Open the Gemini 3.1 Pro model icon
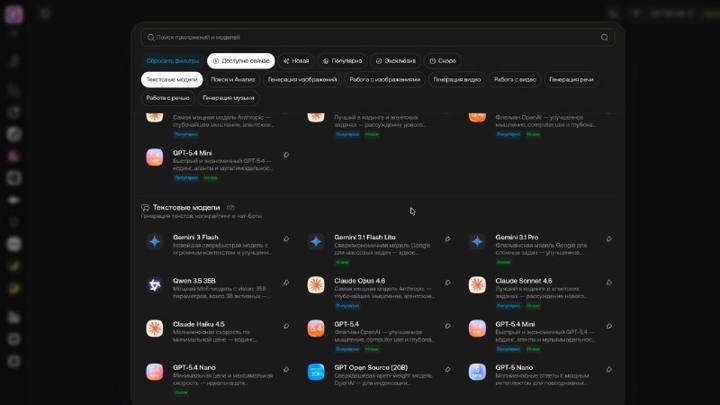720x405 pixels. point(477,242)
